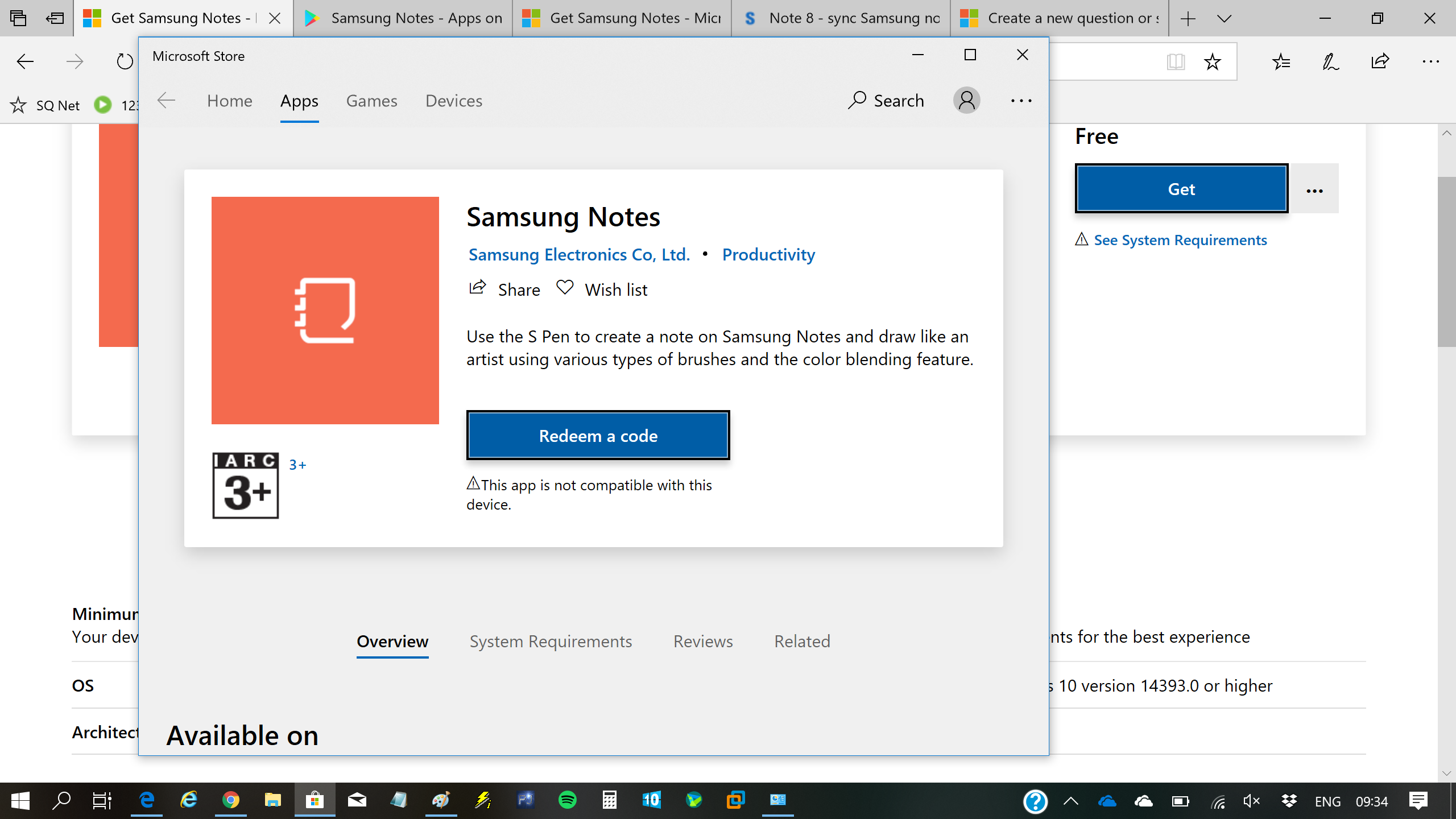The image size is (1456, 819).
Task: Click the account profile icon
Action: click(966, 100)
